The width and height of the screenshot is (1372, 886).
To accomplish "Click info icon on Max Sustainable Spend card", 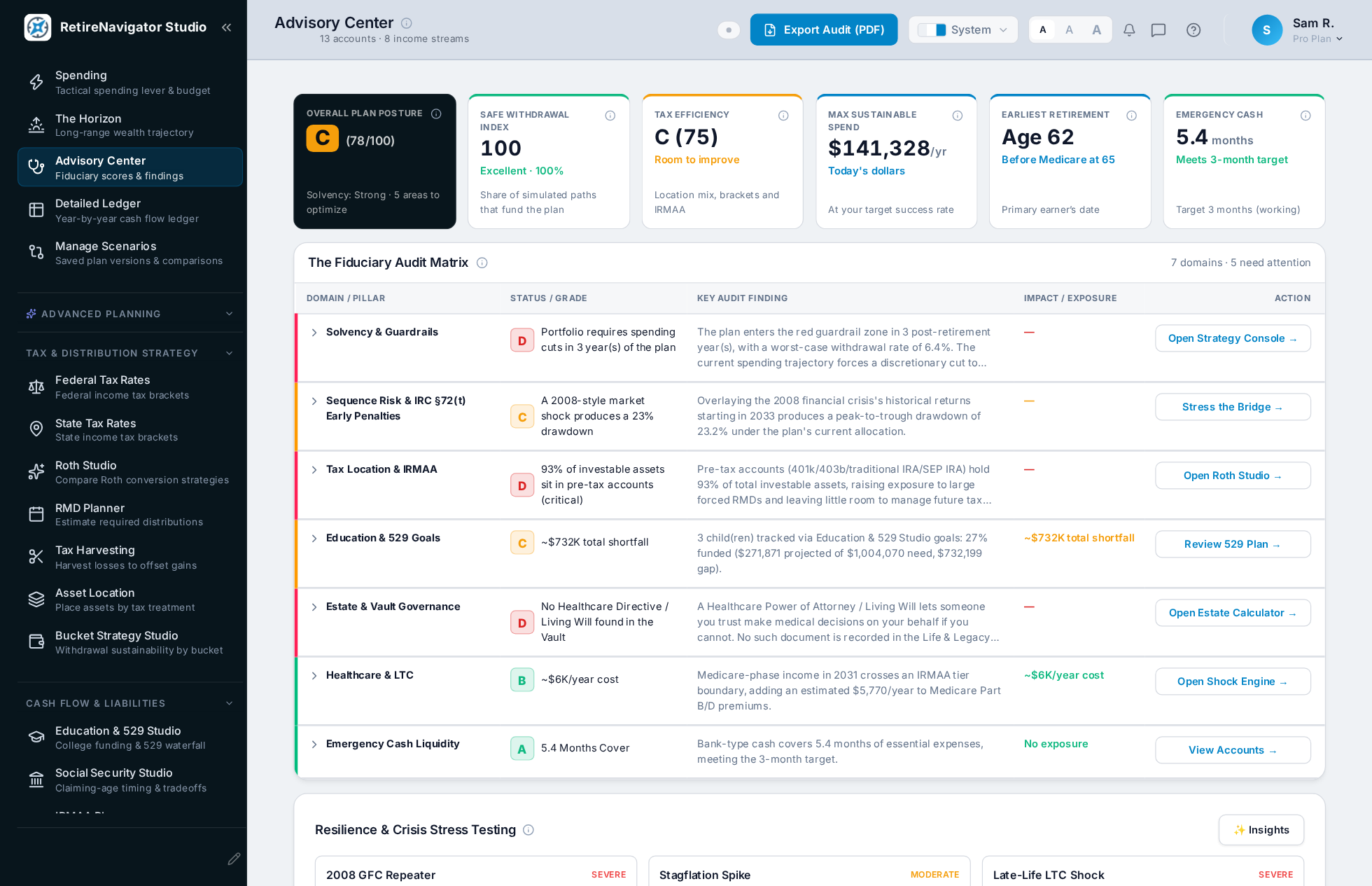I will coord(958,116).
